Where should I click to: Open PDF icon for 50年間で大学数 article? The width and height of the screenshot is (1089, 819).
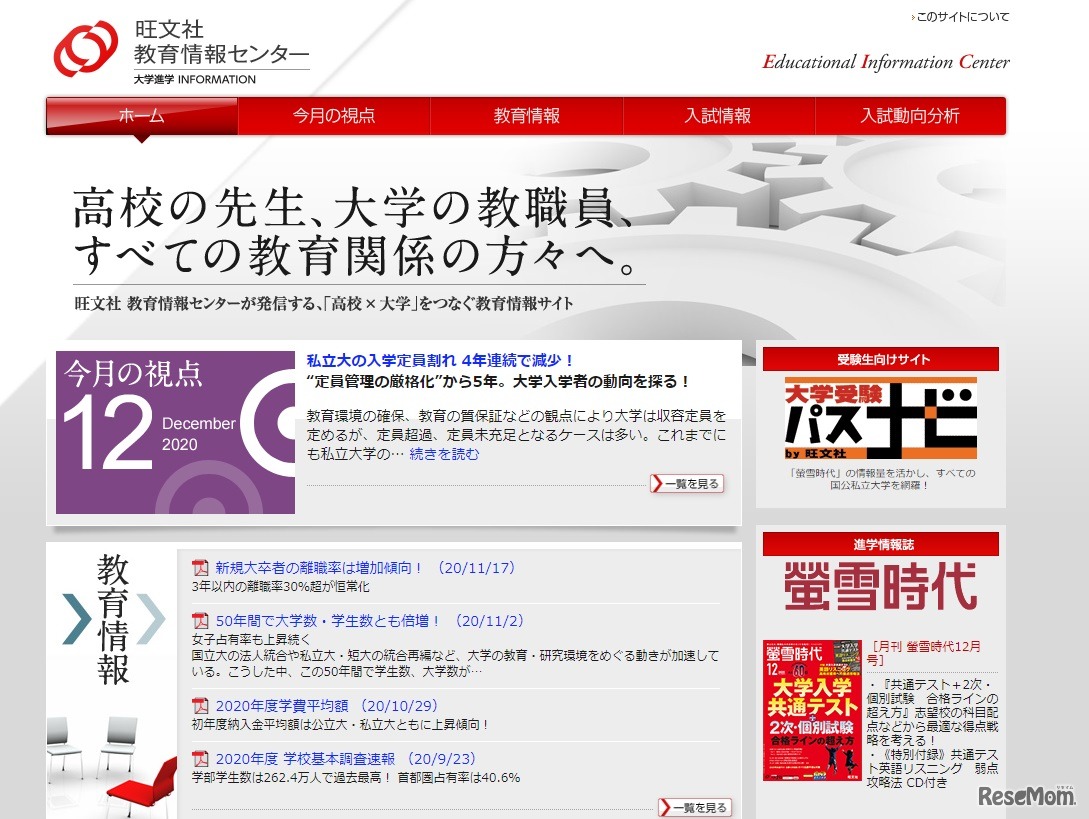click(200, 621)
